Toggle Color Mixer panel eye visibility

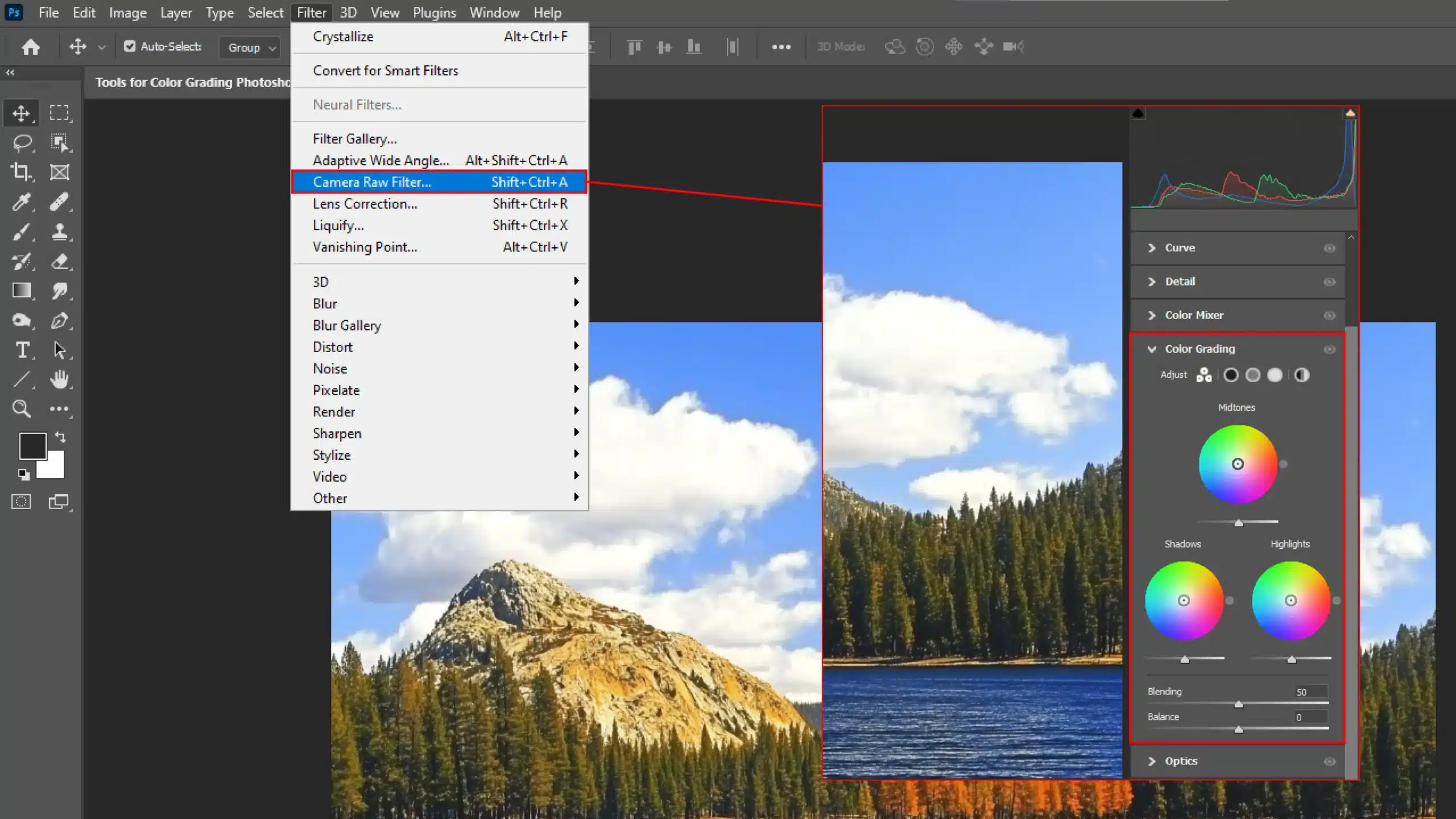(1329, 316)
